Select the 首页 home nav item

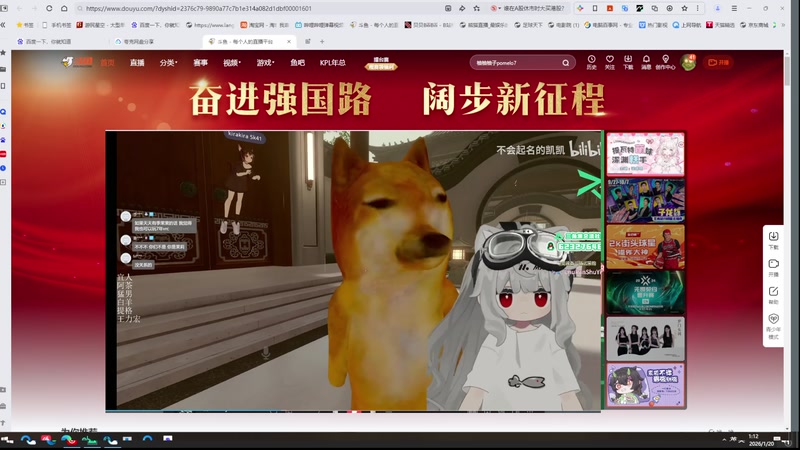[x=107, y=63]
